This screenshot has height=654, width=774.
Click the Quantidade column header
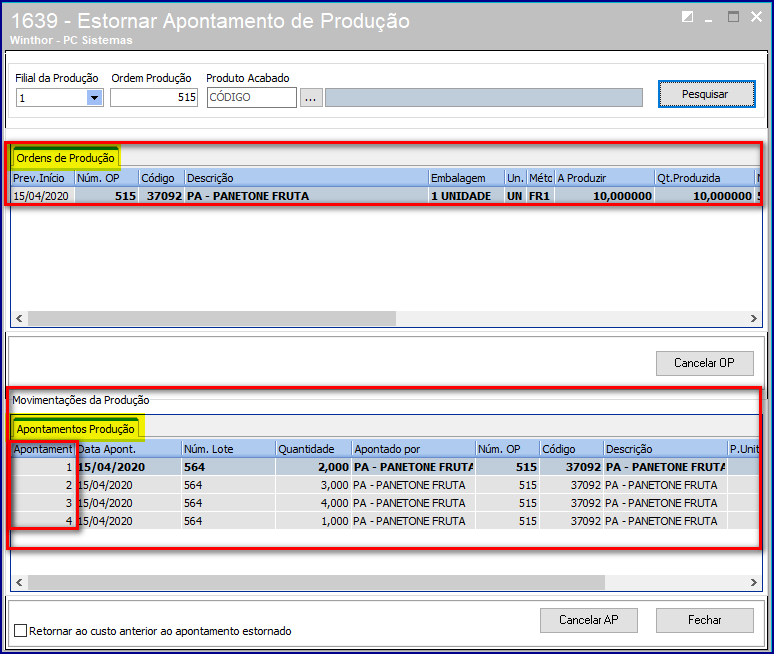click(x=313, y=449)
